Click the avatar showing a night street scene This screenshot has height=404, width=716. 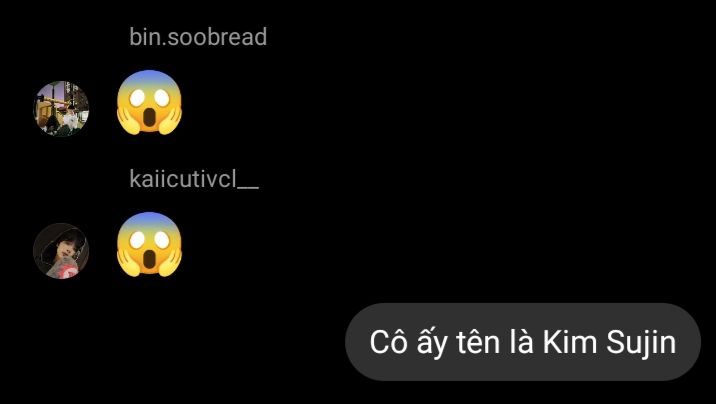(x=61, y=109)
